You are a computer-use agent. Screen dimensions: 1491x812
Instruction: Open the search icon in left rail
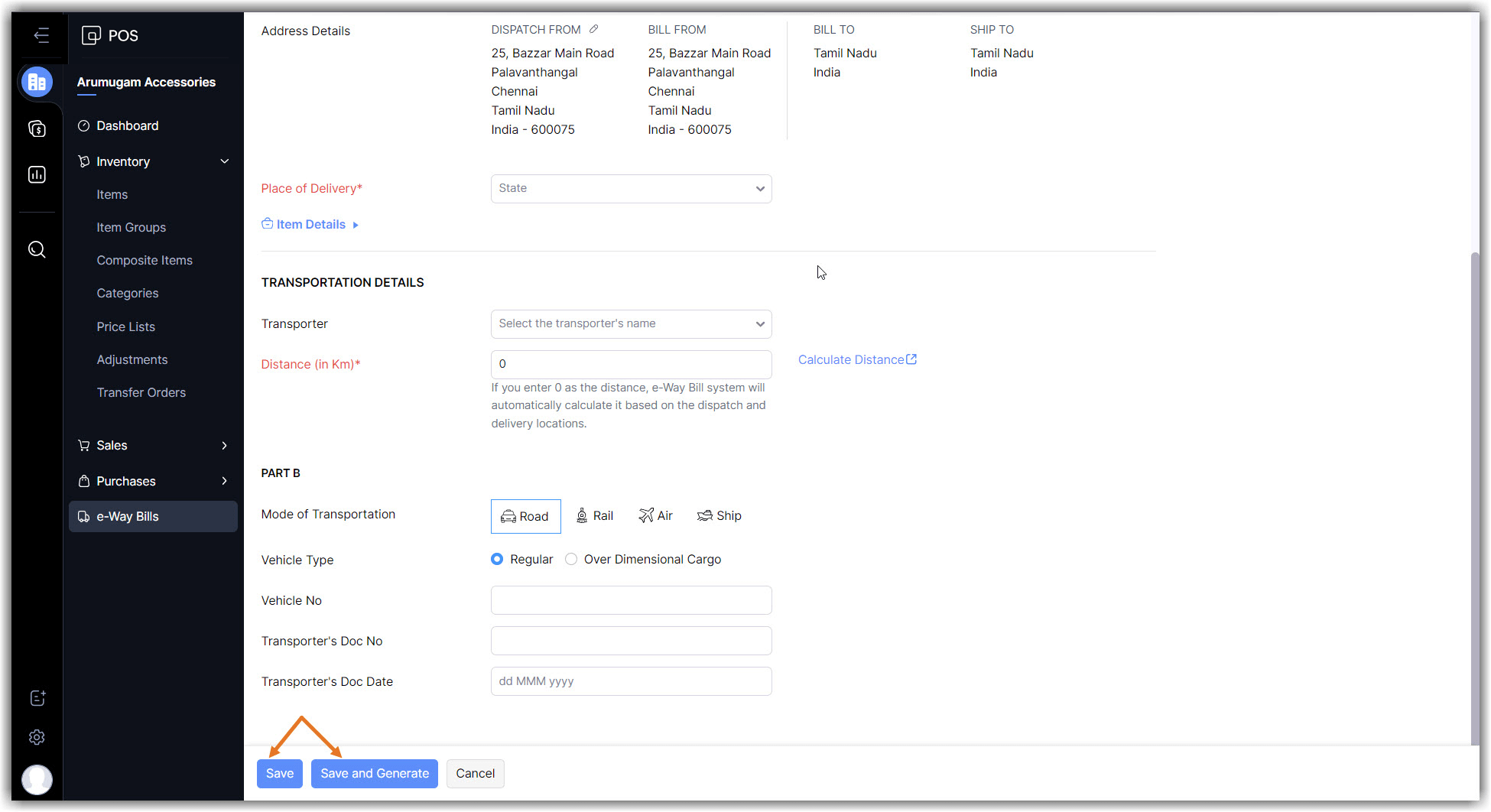coord(37,249)
